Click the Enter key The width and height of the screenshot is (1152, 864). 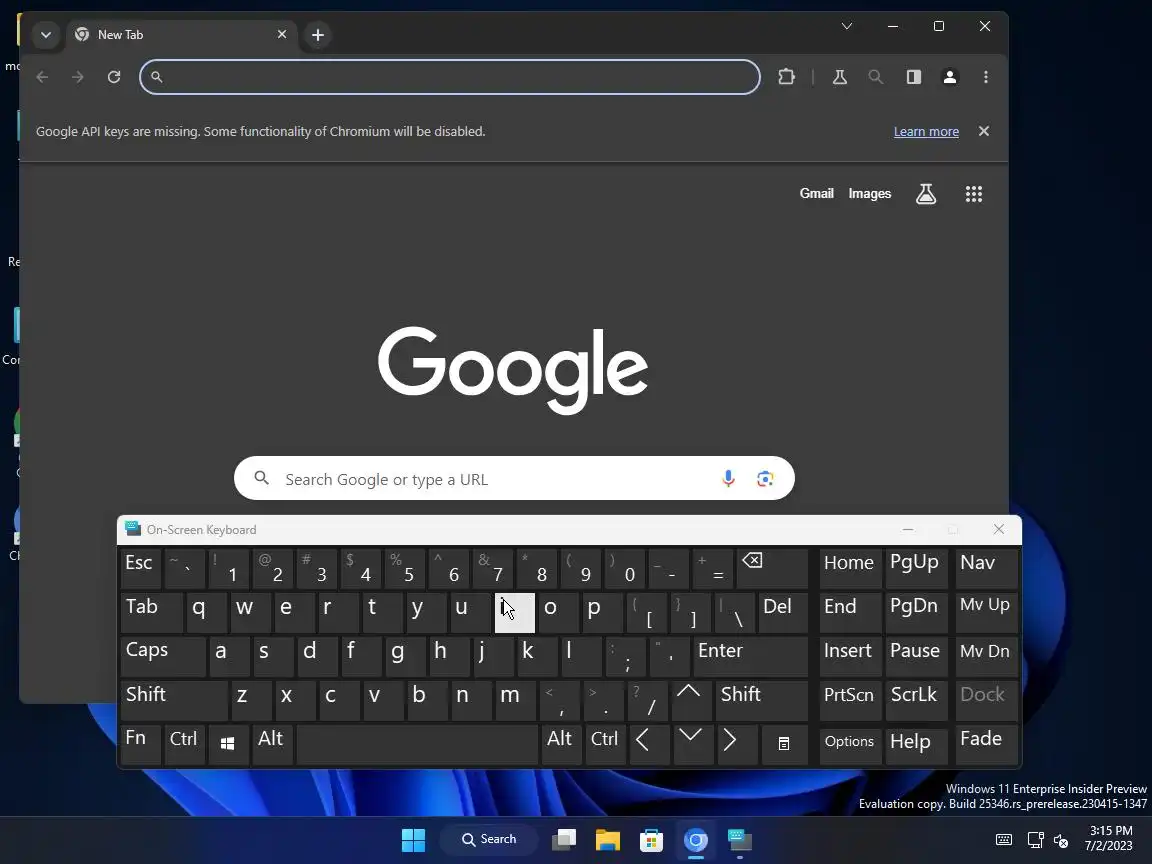(750, 656)
